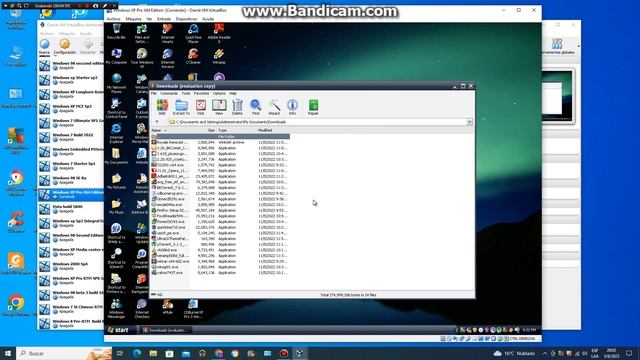Open Dispositivos menu in the VM window
The image size is (640, 360).
coord(186,19)
